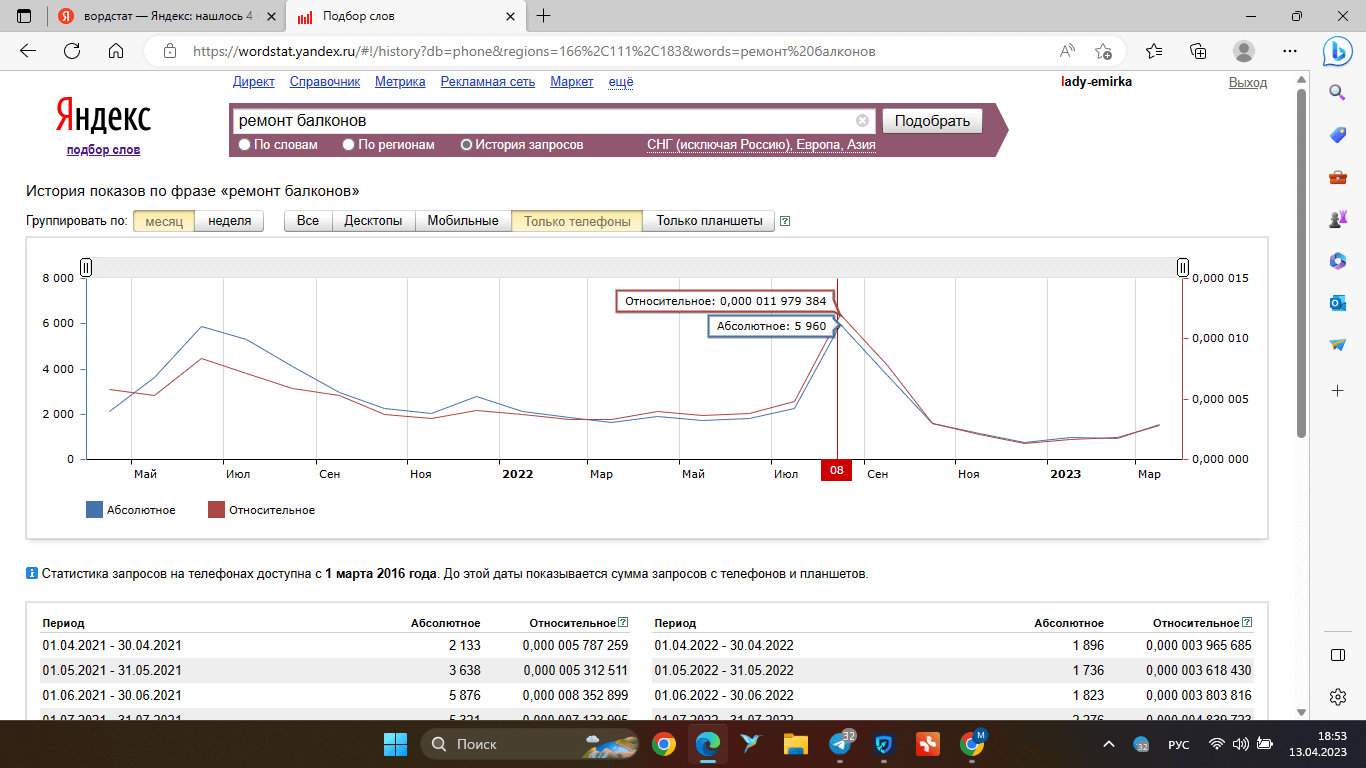This screenshot has width=1366, height=768.
Task: Click the Yandex logo
Action: point(103,117)
